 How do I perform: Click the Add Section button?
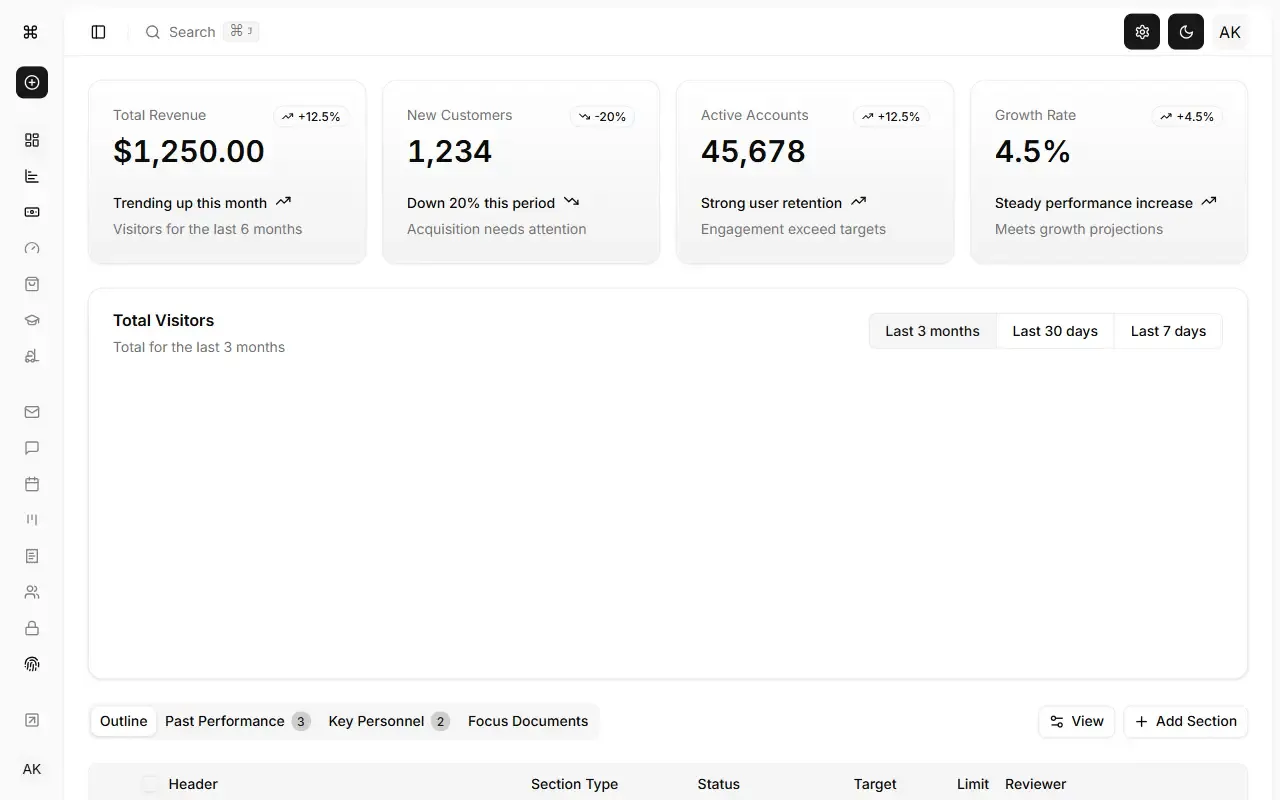(1186, 721)
